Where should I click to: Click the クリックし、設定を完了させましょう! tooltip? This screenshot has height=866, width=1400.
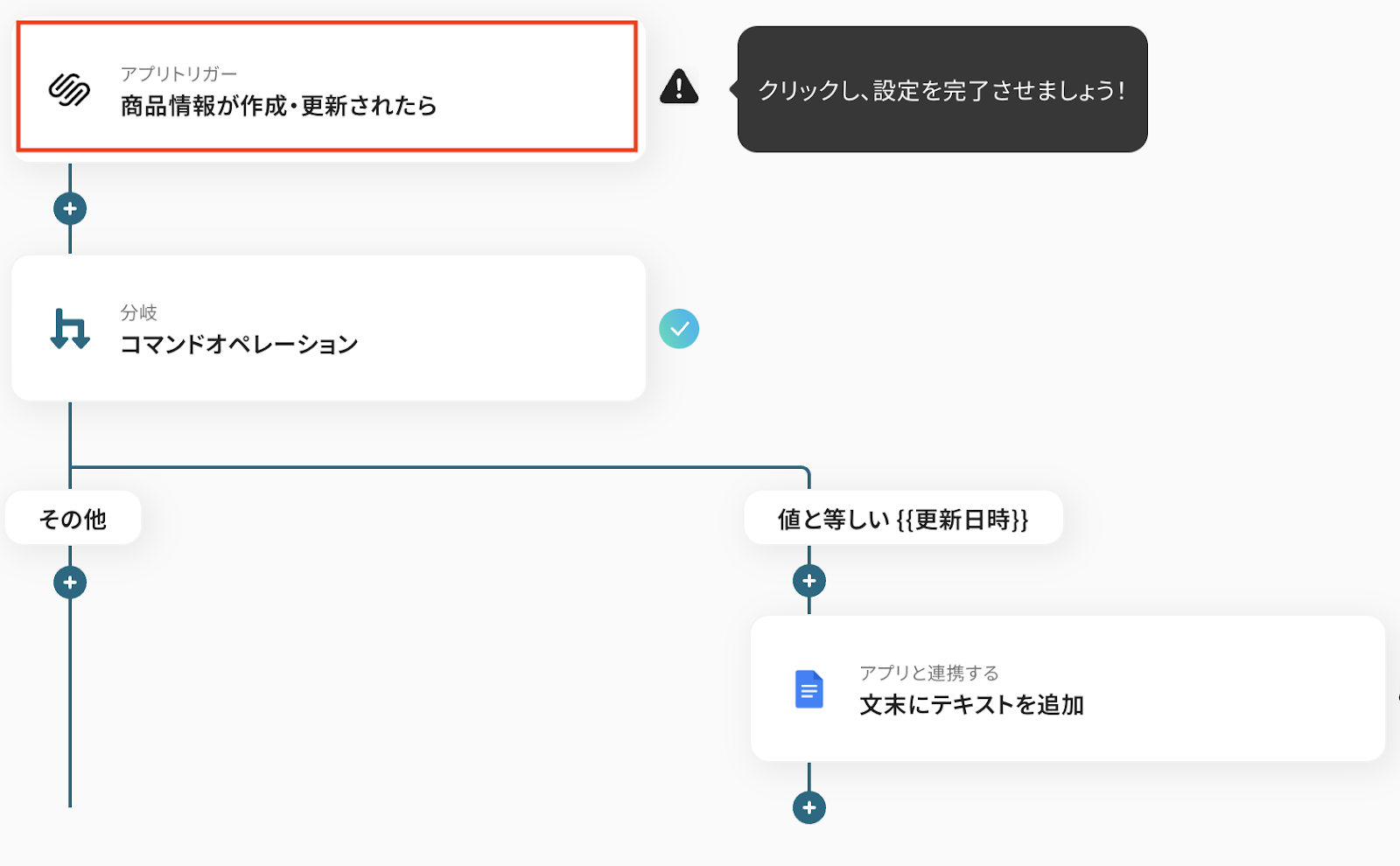[x=942, y=89]
